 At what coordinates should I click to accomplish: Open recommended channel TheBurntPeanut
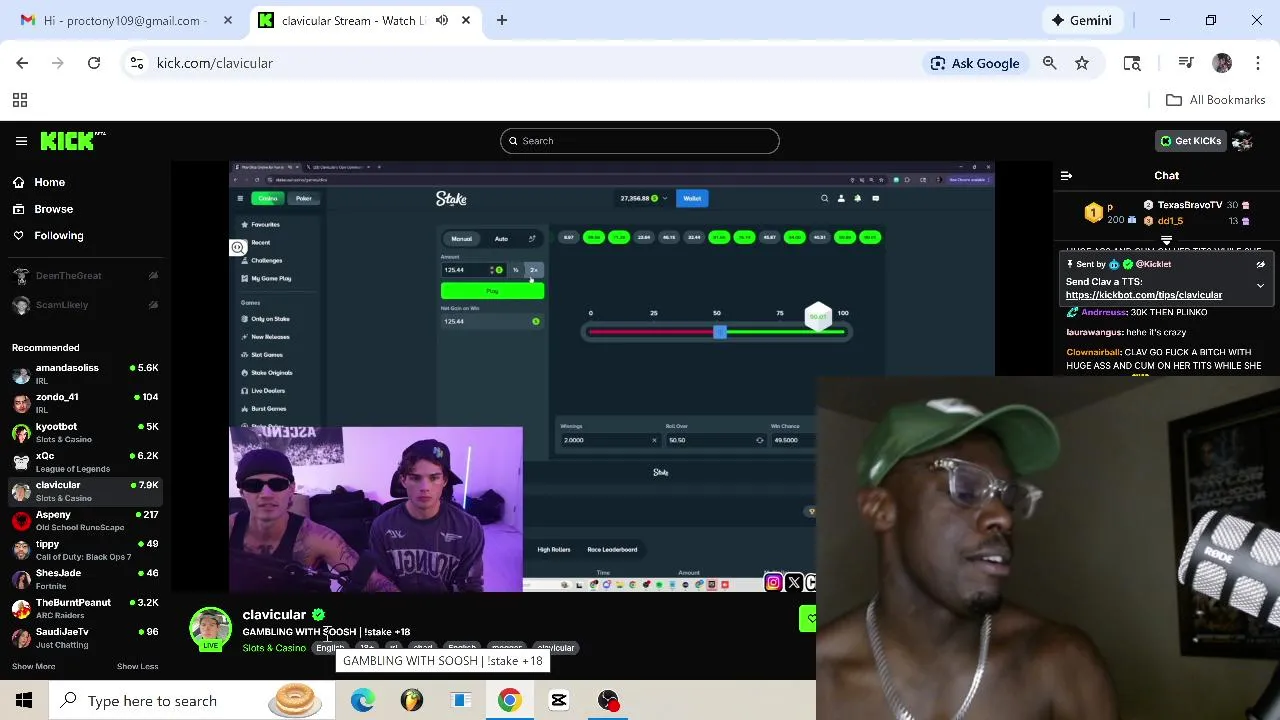(85, 608)
